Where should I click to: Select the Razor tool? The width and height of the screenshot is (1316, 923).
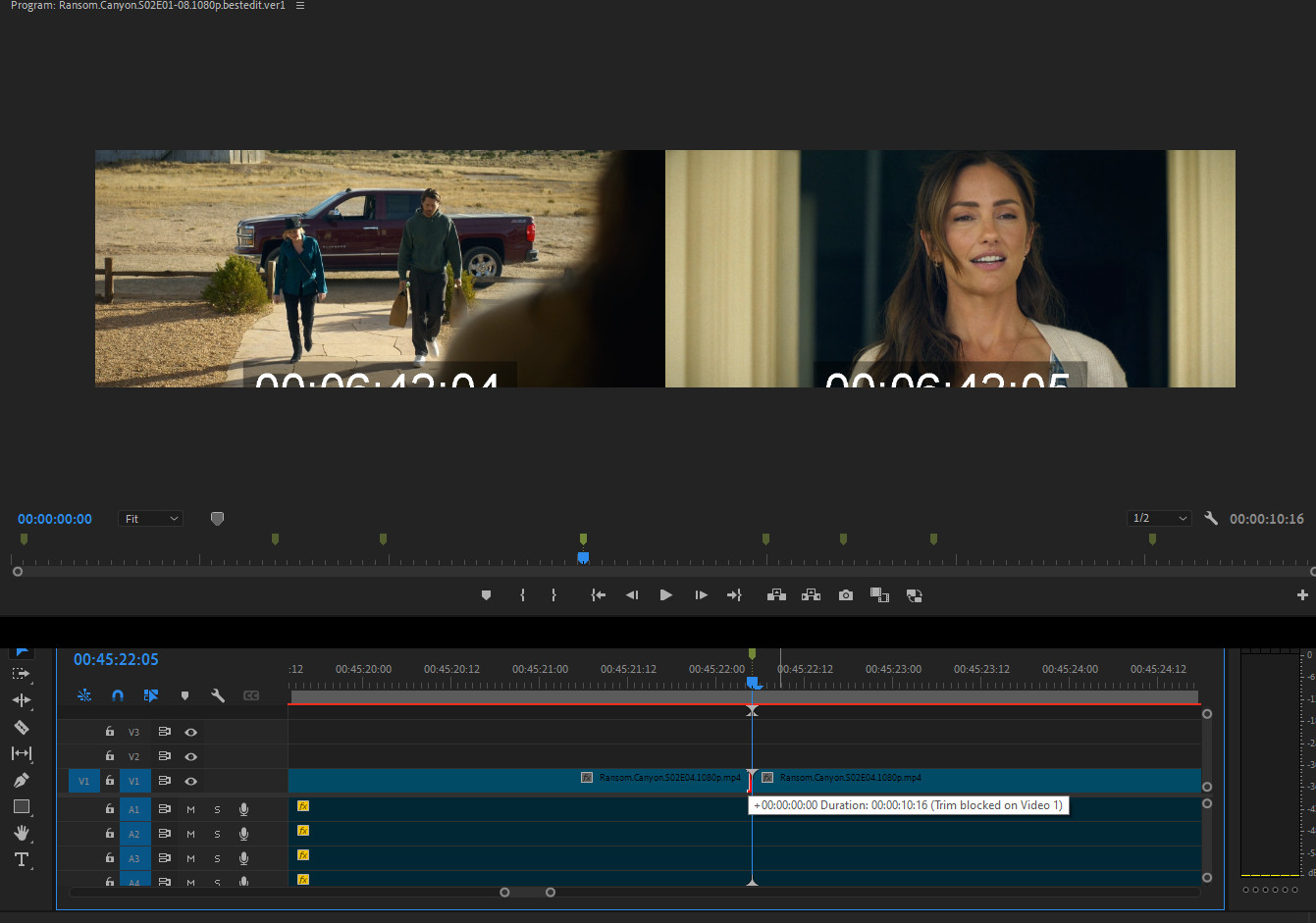coord(21,727)
